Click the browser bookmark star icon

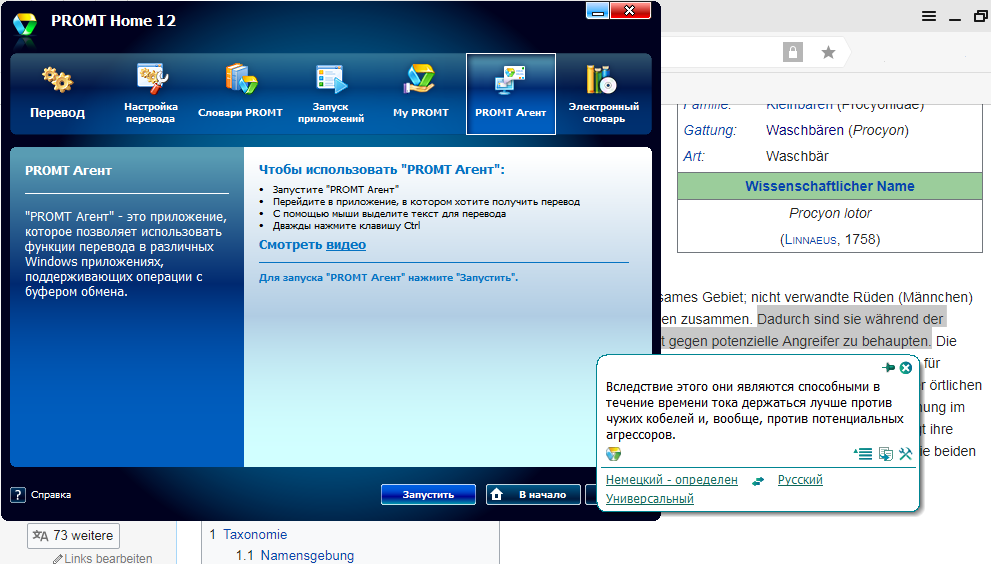(828, 52)
